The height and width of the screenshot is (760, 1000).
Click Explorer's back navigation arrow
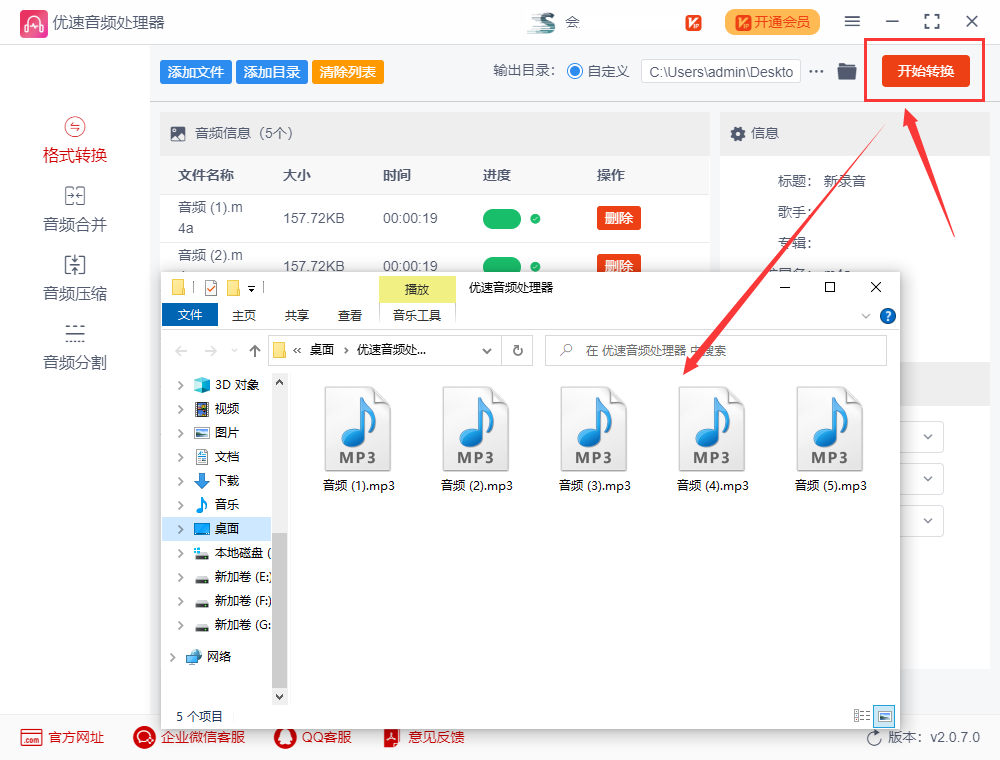pyautogui.click(x=182, y=351)
